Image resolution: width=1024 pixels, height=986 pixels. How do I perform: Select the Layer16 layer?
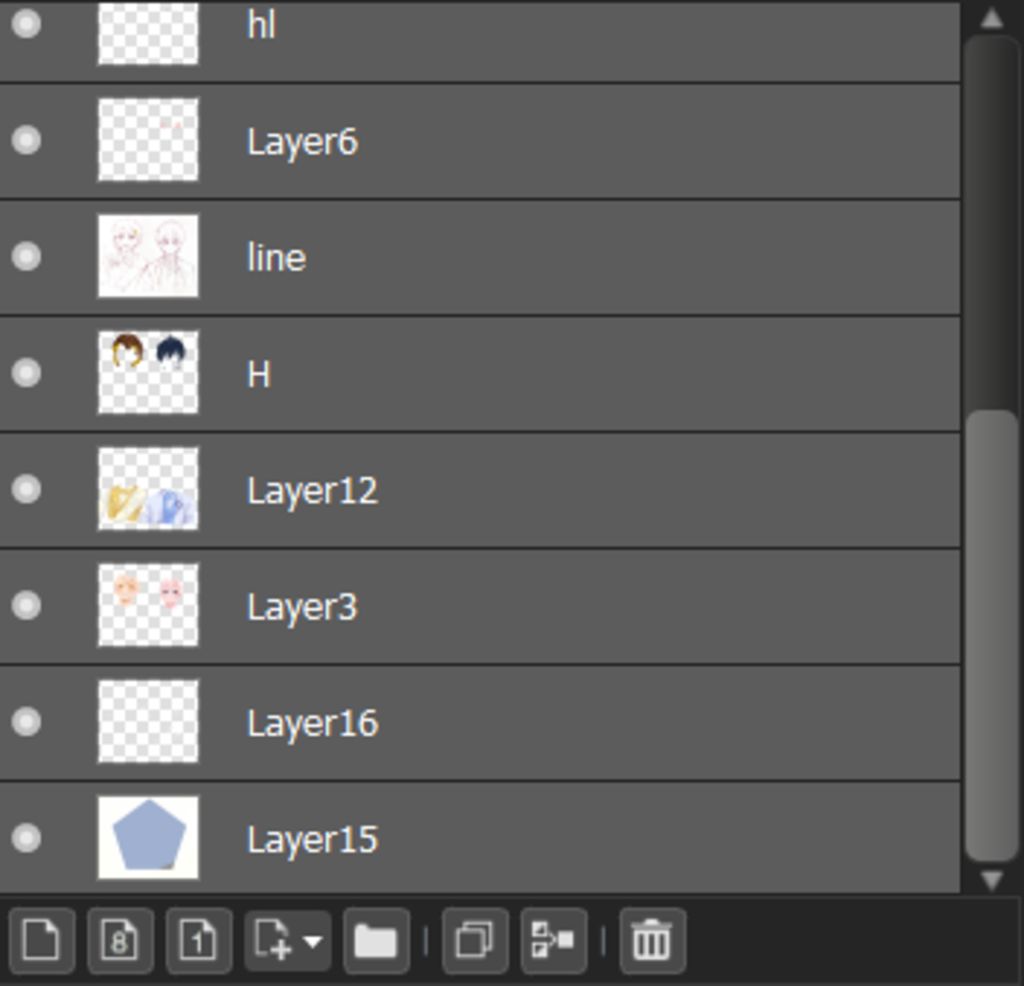pyautogui.click(x=312, y=723)
